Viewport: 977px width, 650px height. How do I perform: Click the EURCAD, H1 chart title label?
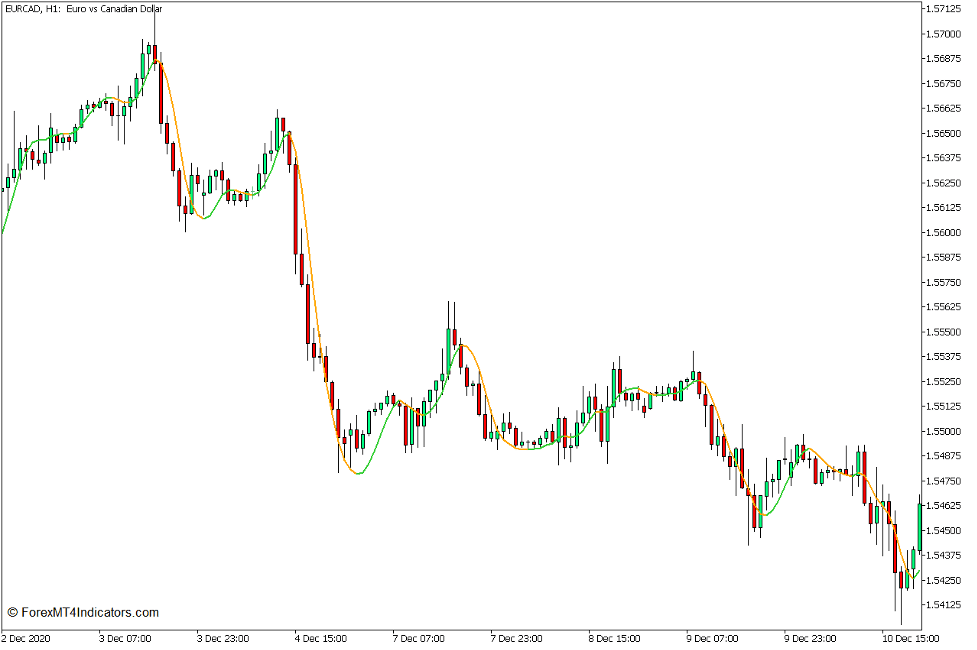33,8
